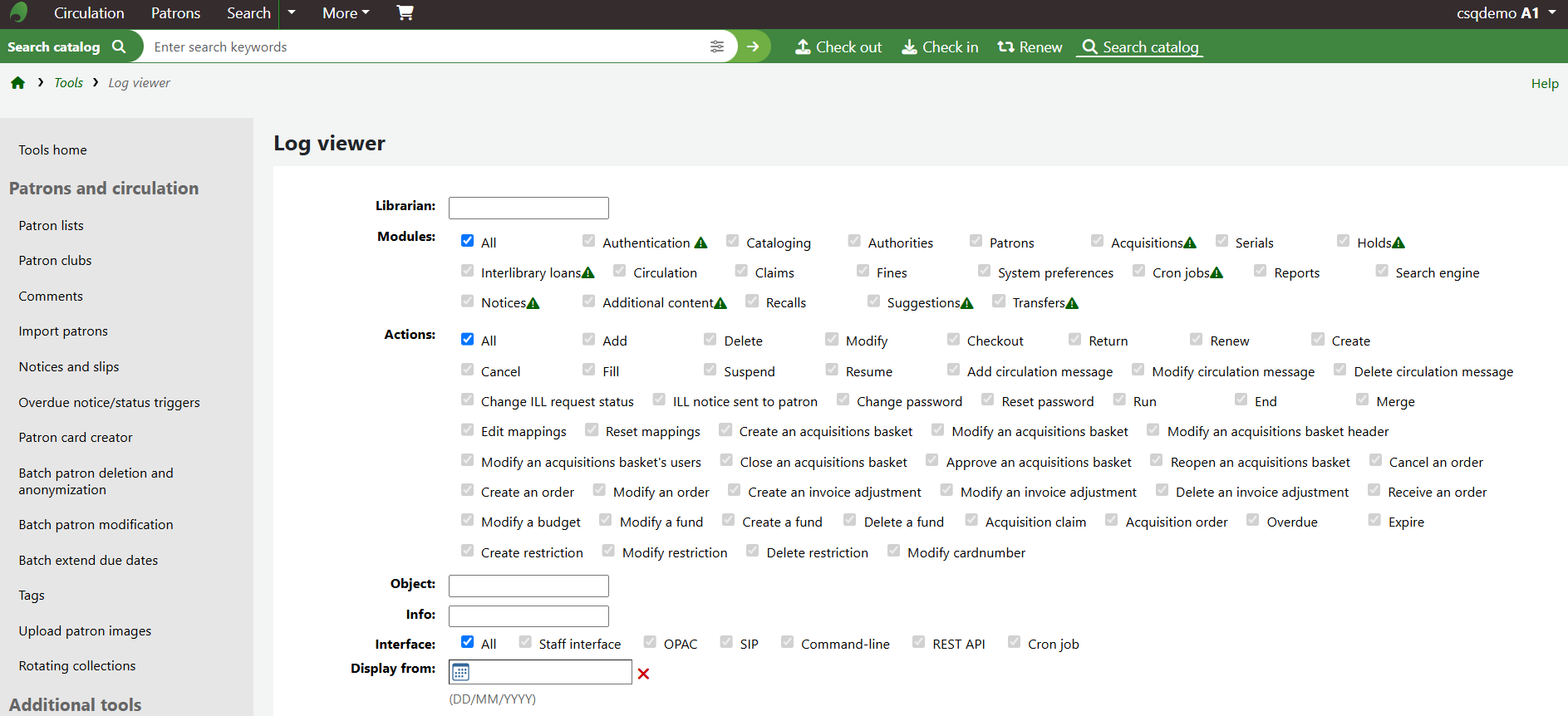1568x716 pixels.
Task: Tick the Fines module checkbox
Action: (x=863, y=271)
